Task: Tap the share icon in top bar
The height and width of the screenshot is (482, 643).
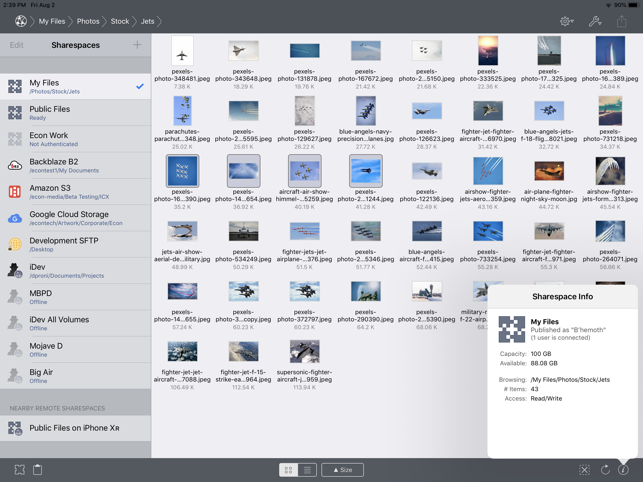Action: (x=621, y=21)
